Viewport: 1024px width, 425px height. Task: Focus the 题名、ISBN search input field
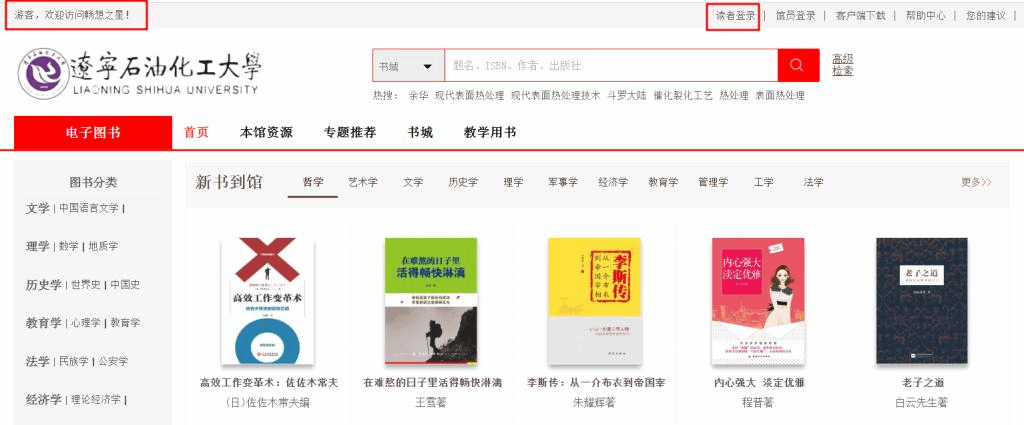tap(611, 66)
